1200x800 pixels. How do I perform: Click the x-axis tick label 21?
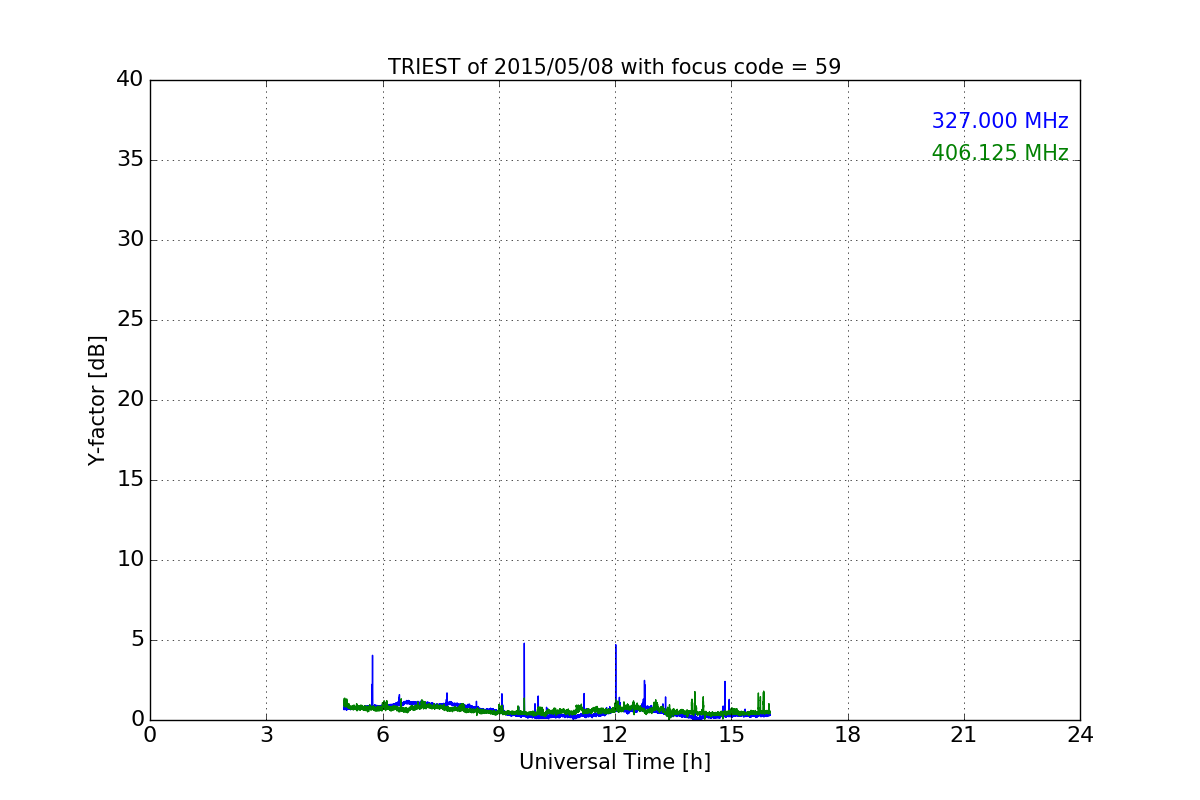point(964,735)
